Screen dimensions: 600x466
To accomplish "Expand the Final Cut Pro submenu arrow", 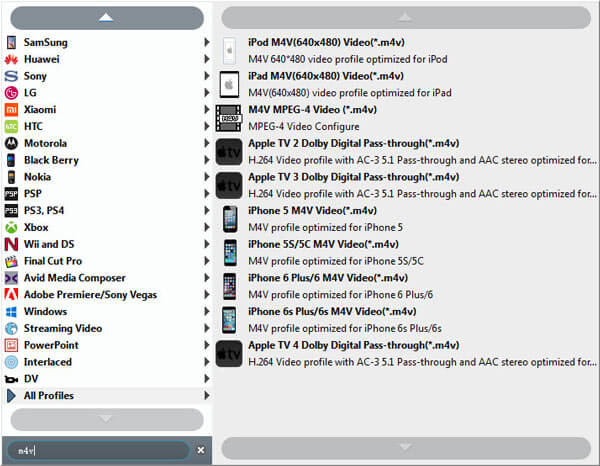I will pos(207,261).
